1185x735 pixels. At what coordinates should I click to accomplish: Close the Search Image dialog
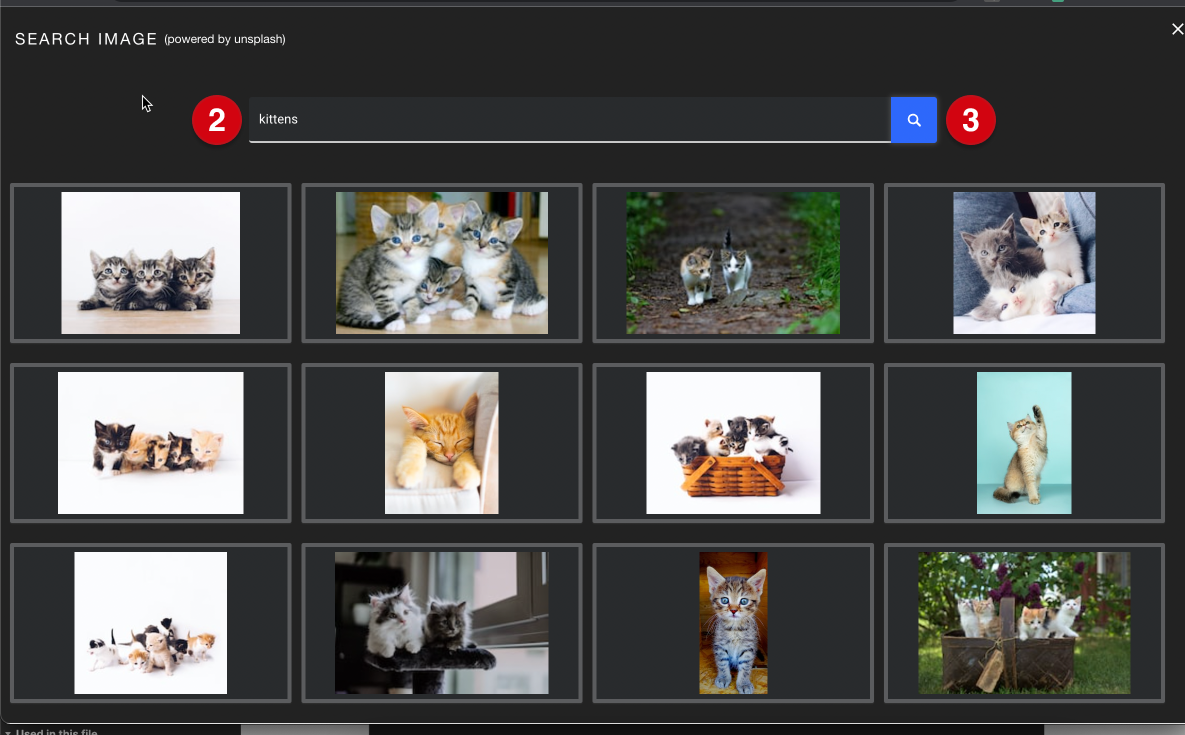tap(1177, 30)
